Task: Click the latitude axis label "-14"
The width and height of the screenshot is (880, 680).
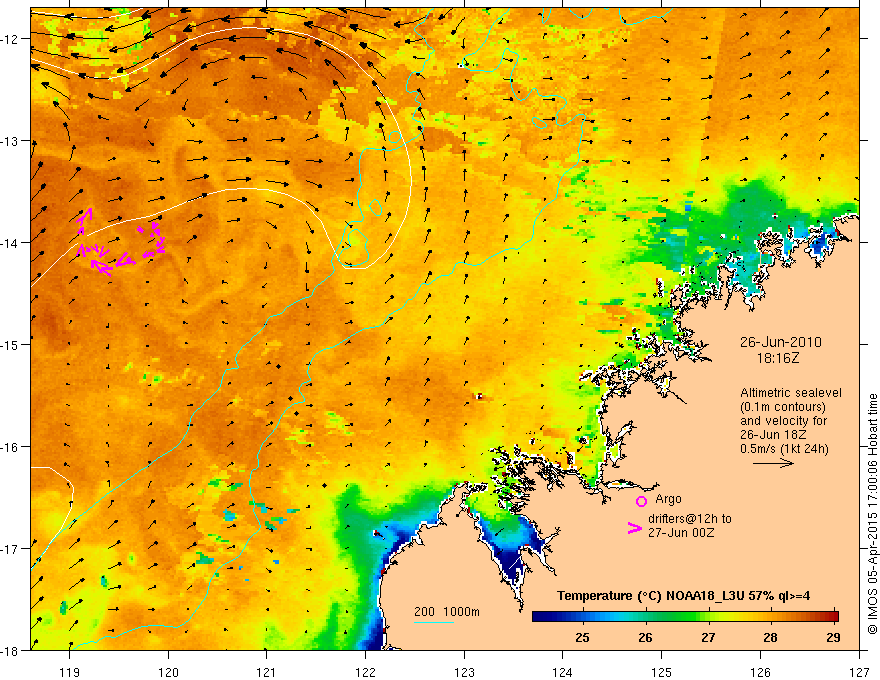Action: coord(11,243)
